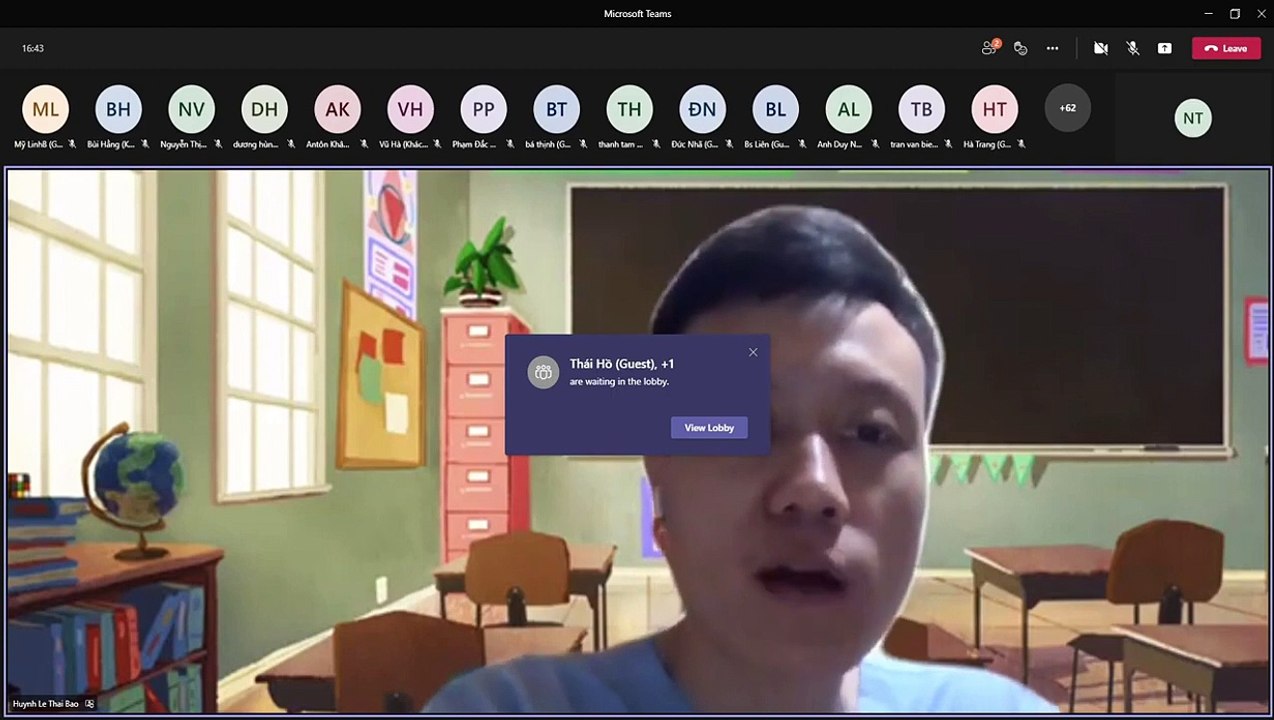Click the name label tran van bie
Image resolution: width=1274 pixels, height=720 pixels.
click(x=914, y=144)
